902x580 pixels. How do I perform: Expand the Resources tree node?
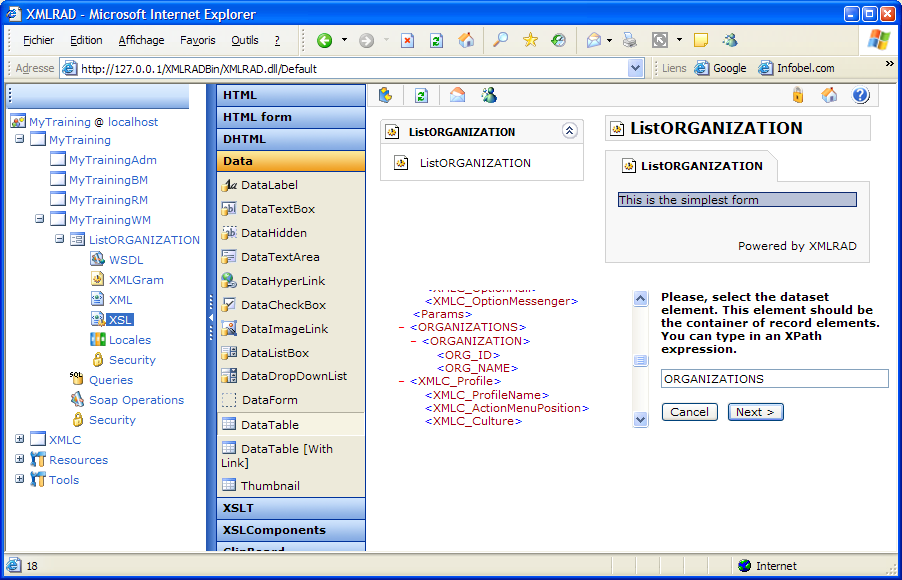click(x=20, y=460)
